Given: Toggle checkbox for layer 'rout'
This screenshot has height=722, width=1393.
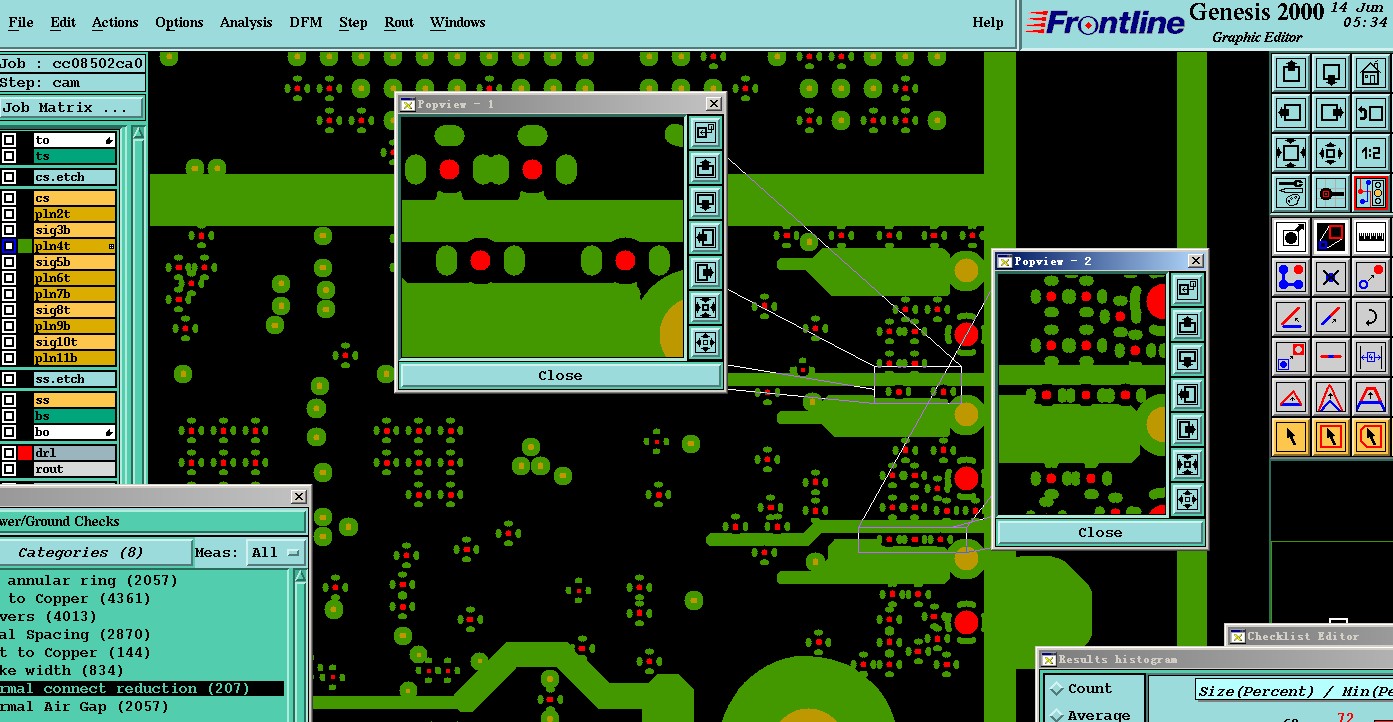Looking at the screenshot, I should [9, 469].
